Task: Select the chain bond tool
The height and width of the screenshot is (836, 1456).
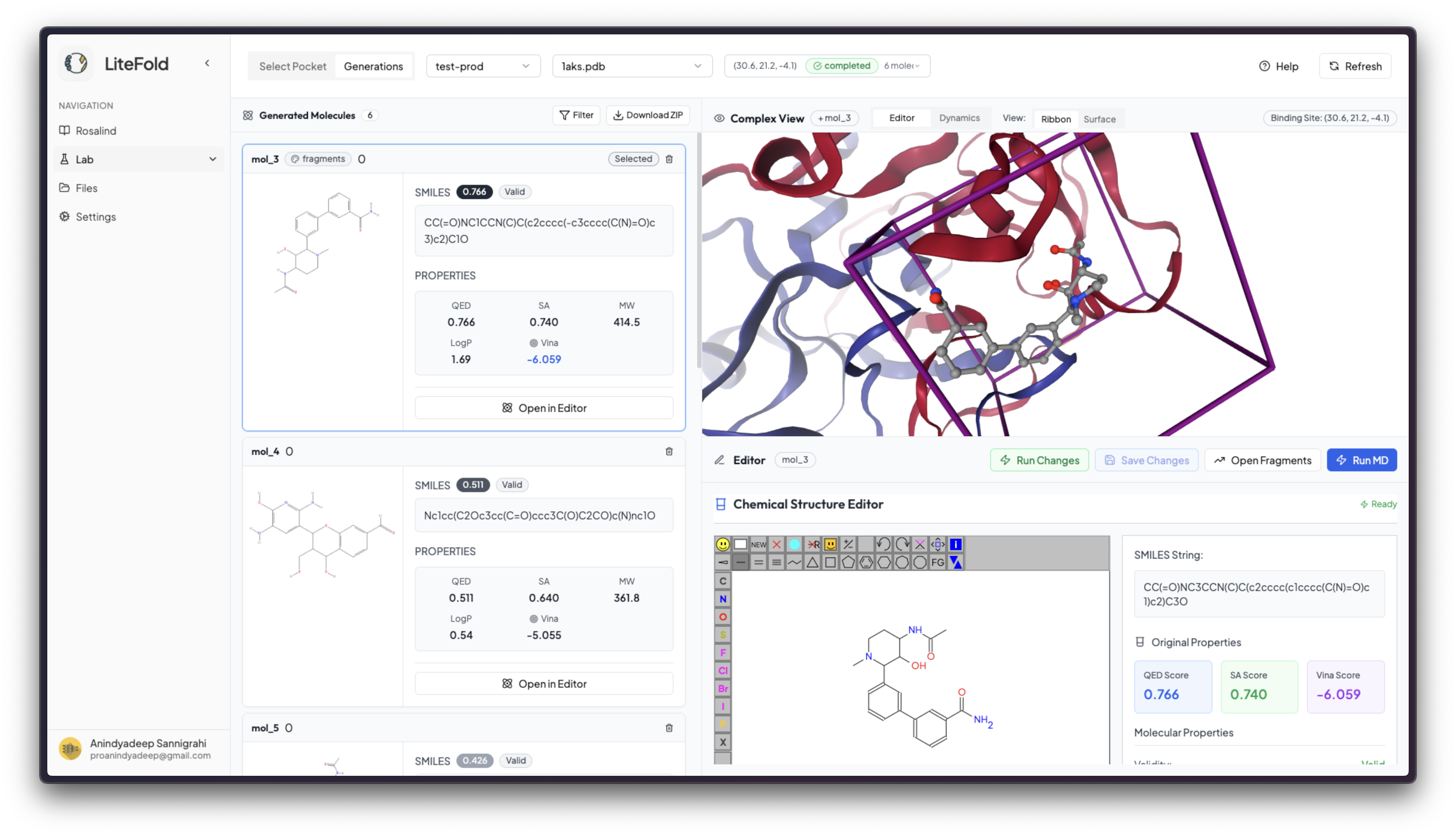Action: click(795, 563)
